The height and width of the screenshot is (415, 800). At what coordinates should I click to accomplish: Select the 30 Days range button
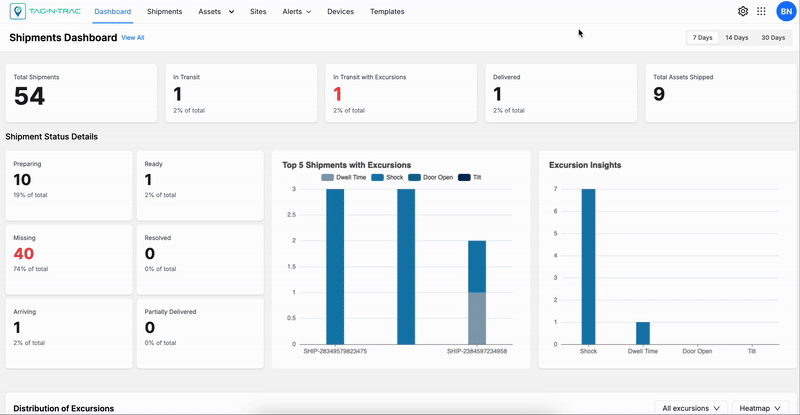[772, 37]
